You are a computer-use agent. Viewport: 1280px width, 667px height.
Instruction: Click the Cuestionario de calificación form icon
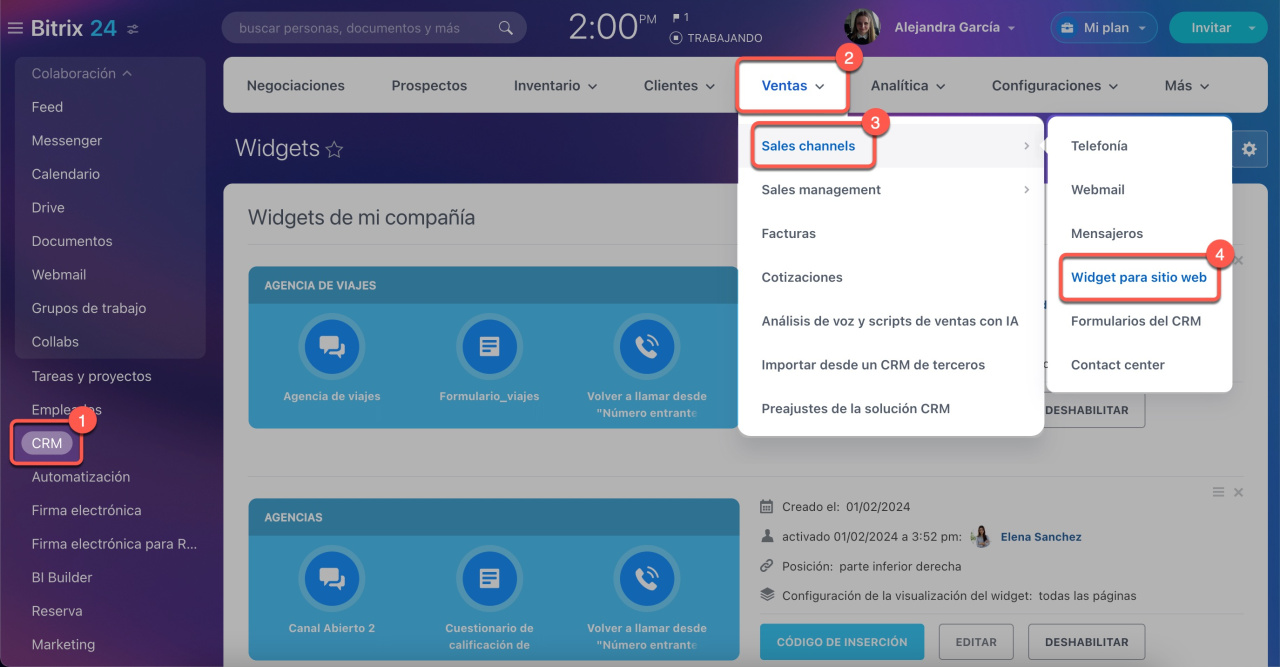[x=489, y=579]
